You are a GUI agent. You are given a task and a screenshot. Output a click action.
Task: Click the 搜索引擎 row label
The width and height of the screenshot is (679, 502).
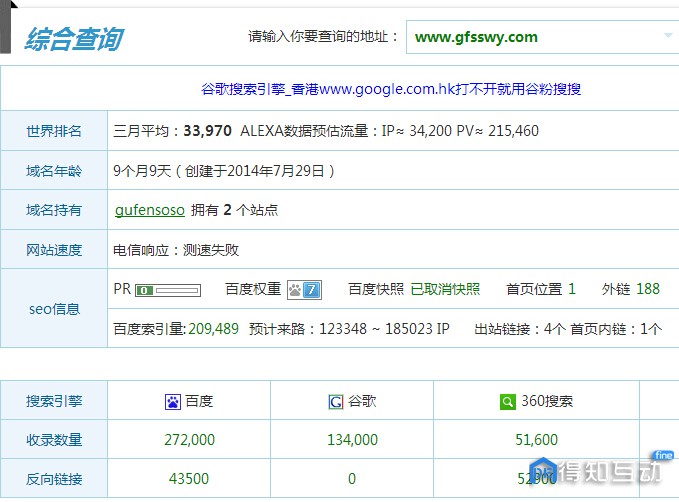pos(54,401)
